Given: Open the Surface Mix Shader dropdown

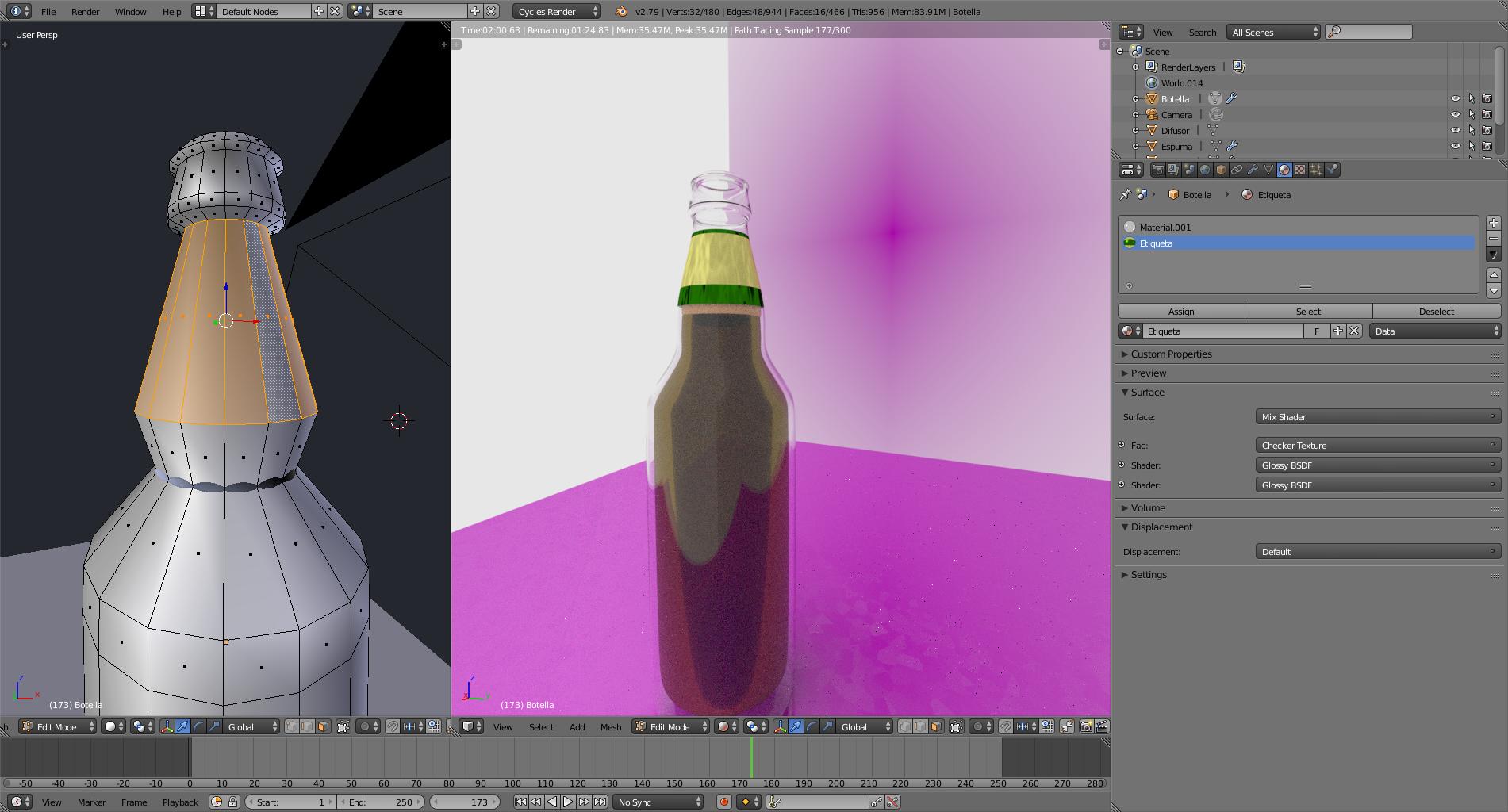Looking at the screenshot, I should [x=1378, y=417].
